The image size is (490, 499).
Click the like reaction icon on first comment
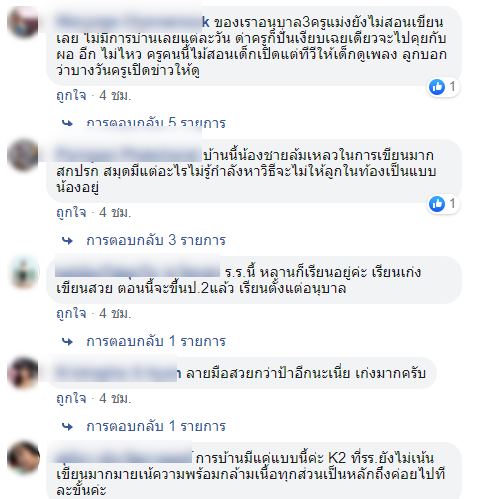pos(437,87)
